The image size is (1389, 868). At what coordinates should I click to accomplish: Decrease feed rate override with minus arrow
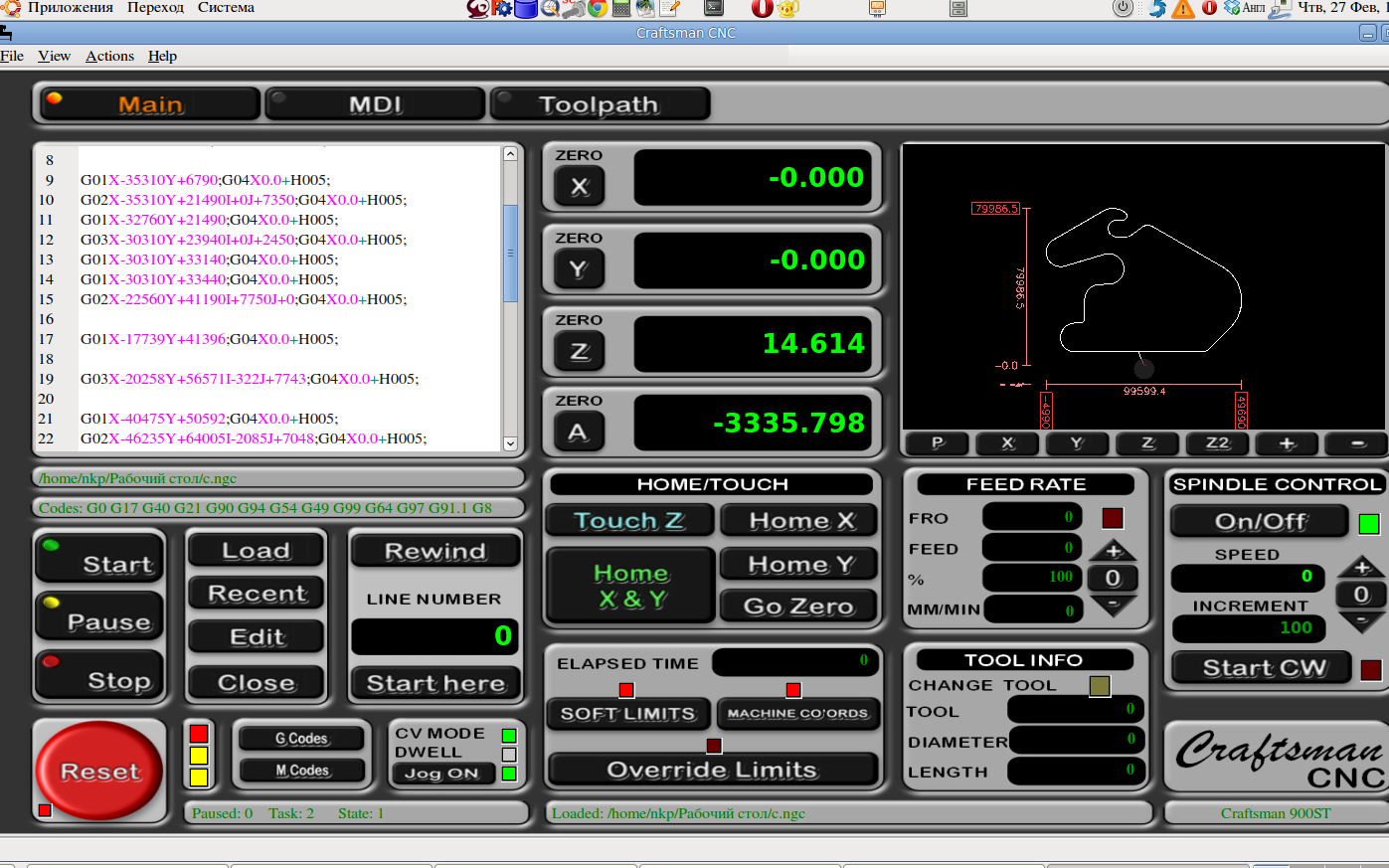click(1113, 605)
